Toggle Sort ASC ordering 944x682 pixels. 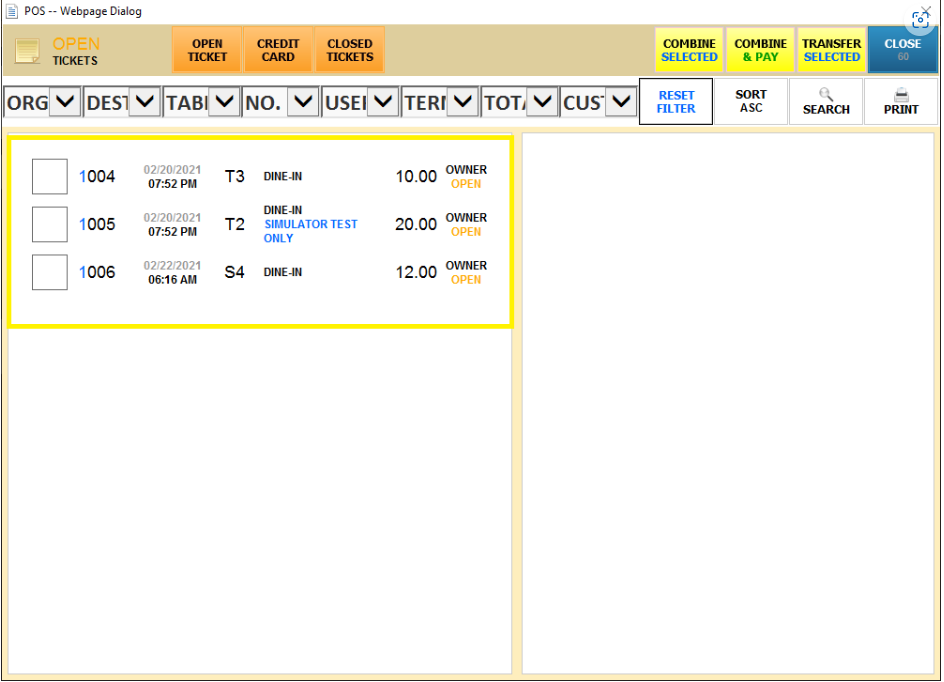[751, 102]
